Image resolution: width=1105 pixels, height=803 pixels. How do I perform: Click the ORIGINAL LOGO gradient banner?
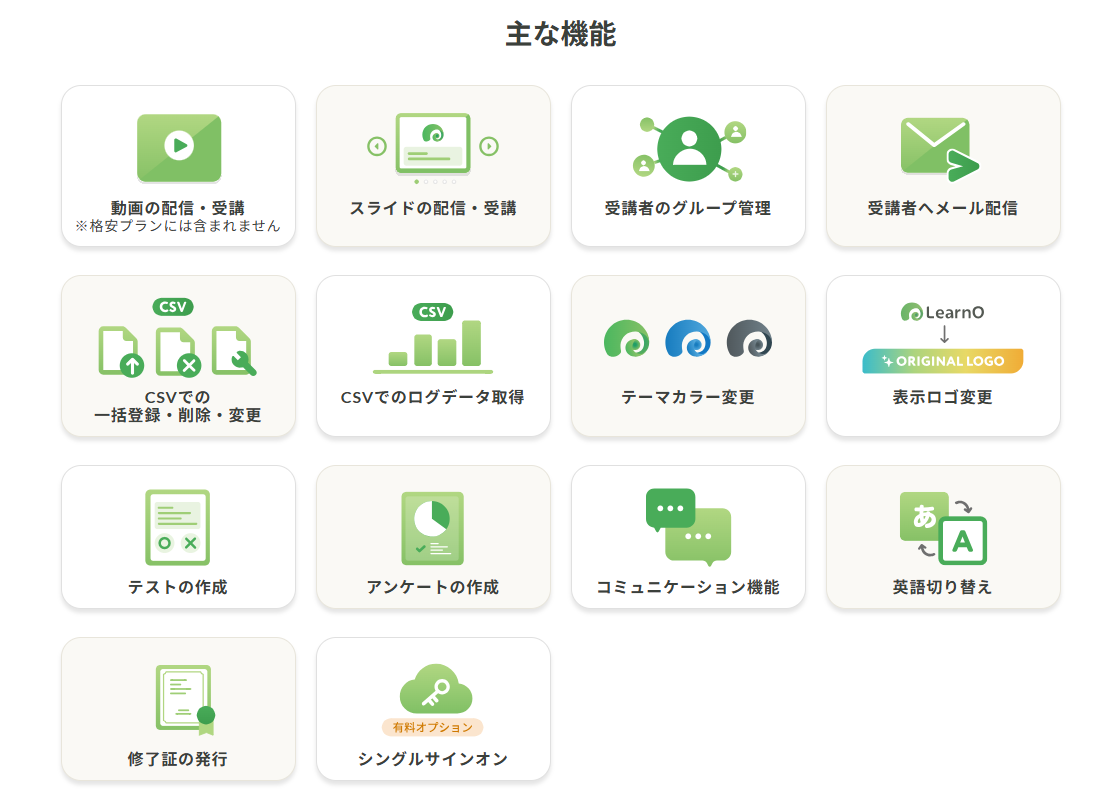point(942,361)
